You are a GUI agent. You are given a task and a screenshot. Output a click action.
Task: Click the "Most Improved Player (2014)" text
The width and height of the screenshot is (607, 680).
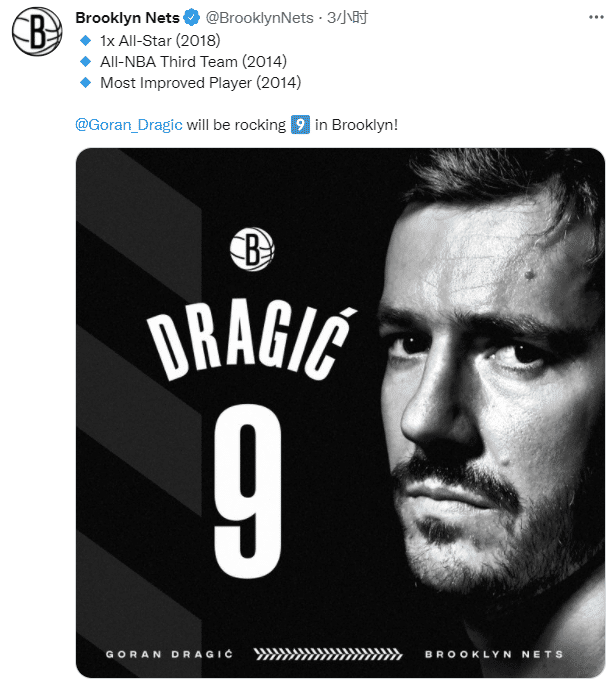click(200, 82)
